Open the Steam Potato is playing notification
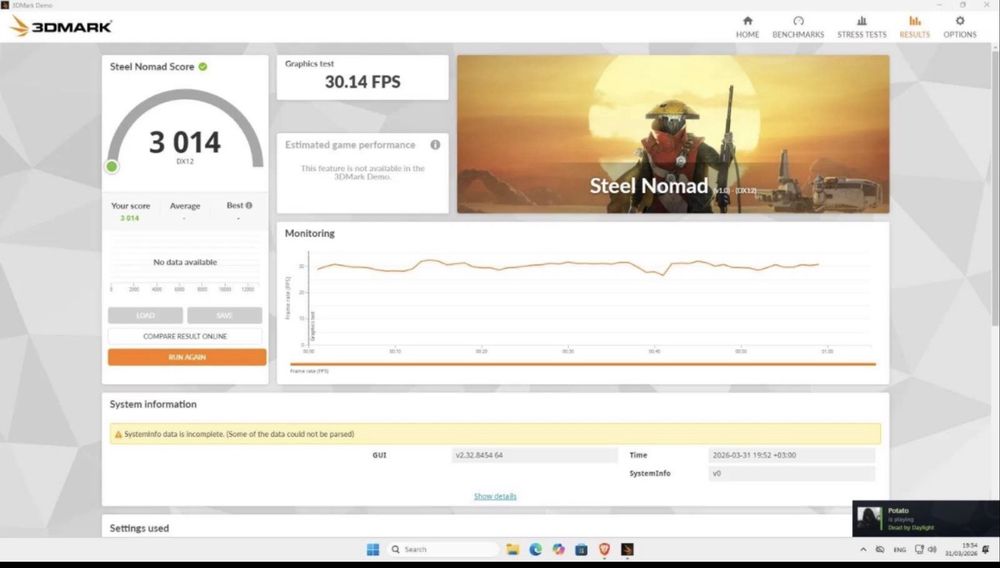 pos(926,519)
